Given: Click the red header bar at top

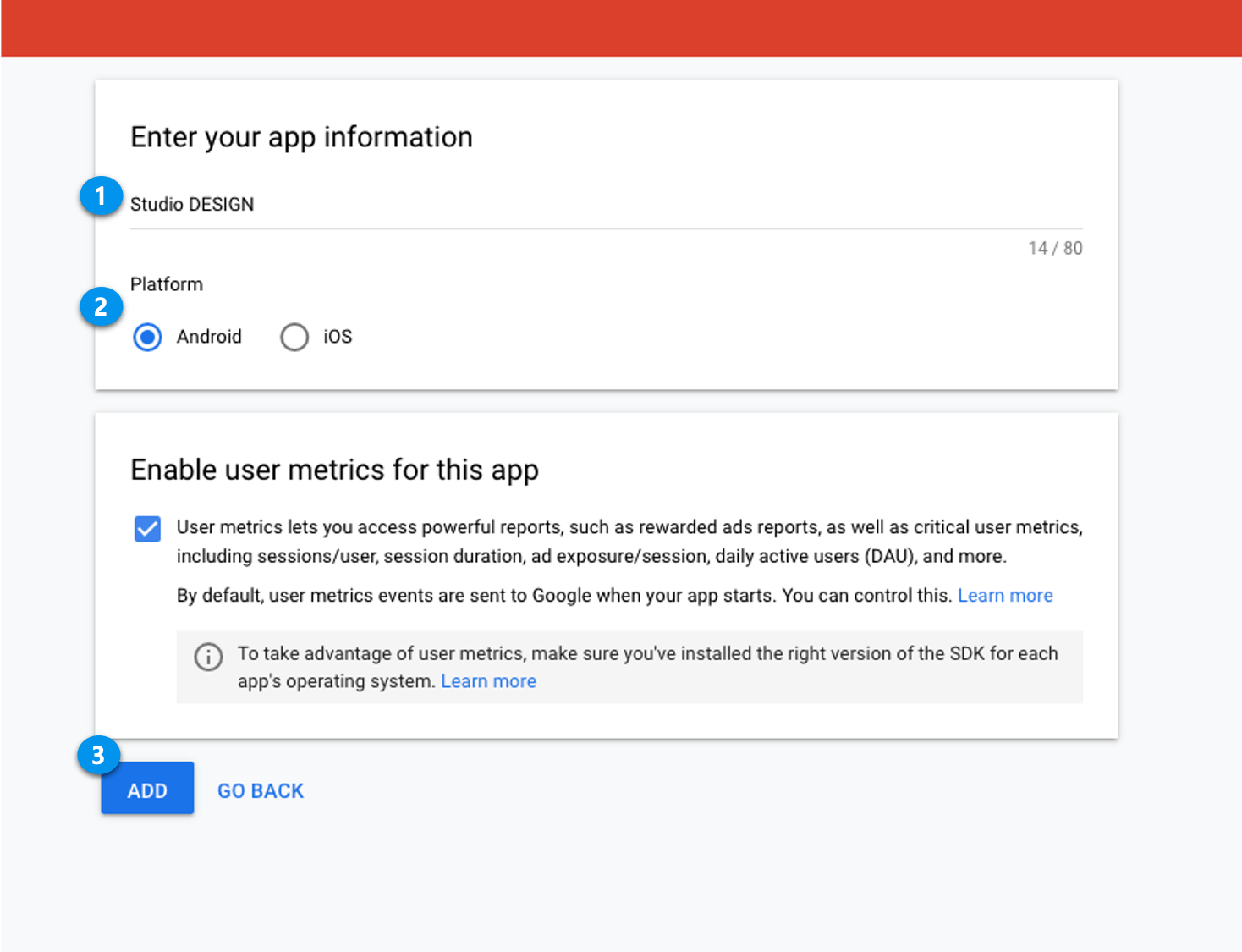Looking at the screenshot, I should [621, 28].
